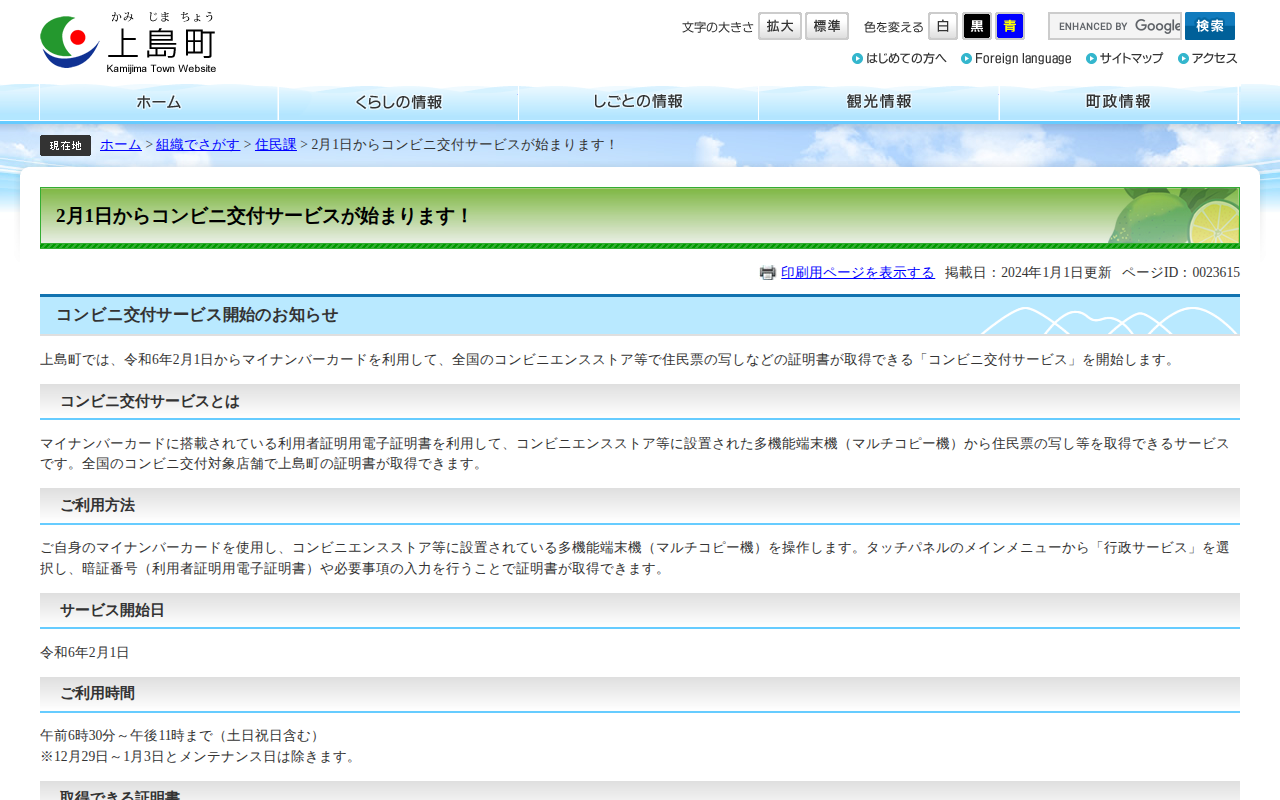Select blue (青) color scheme

pyautogui.click(x=1010, y=26)
